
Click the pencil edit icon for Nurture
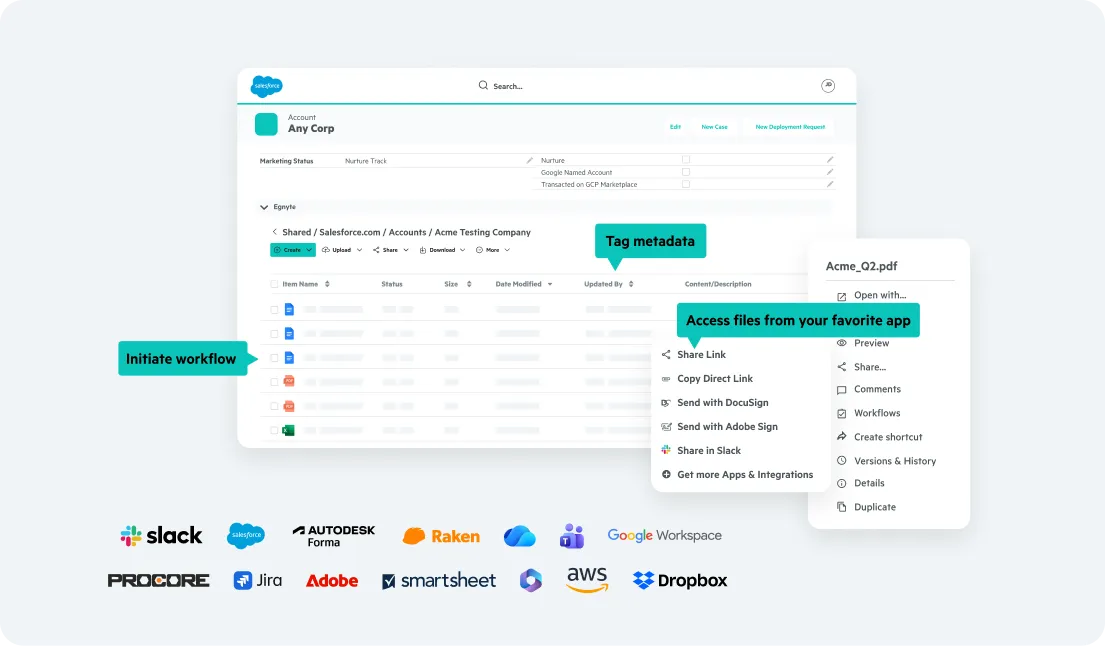point(830,160)
